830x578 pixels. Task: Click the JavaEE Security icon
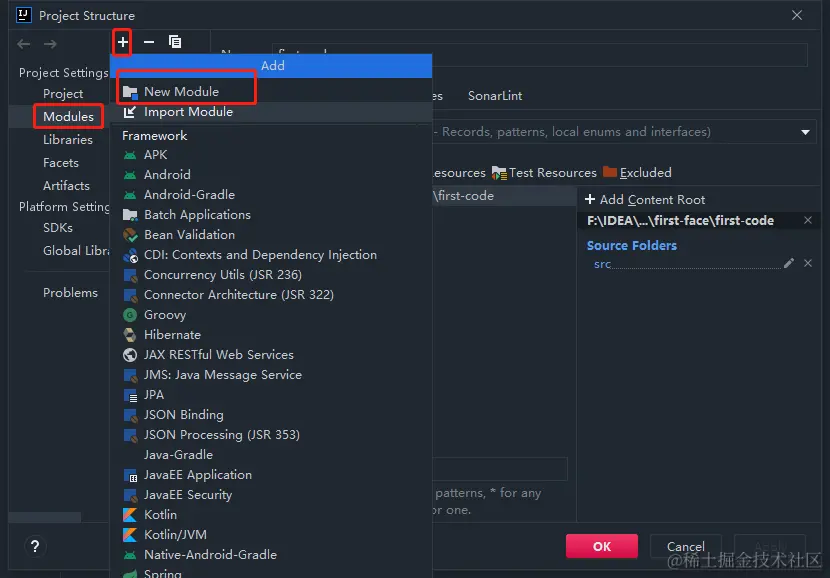coord(130,495)
